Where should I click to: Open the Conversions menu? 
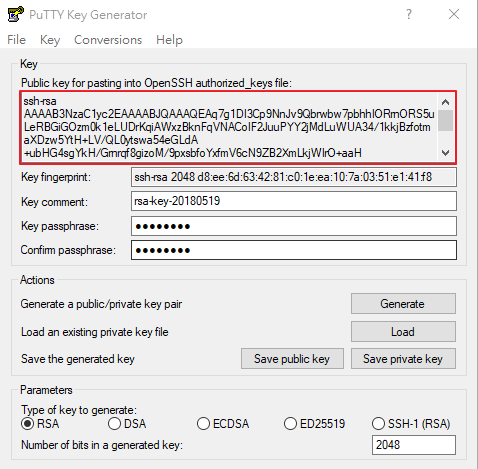[x=108, y=40]
